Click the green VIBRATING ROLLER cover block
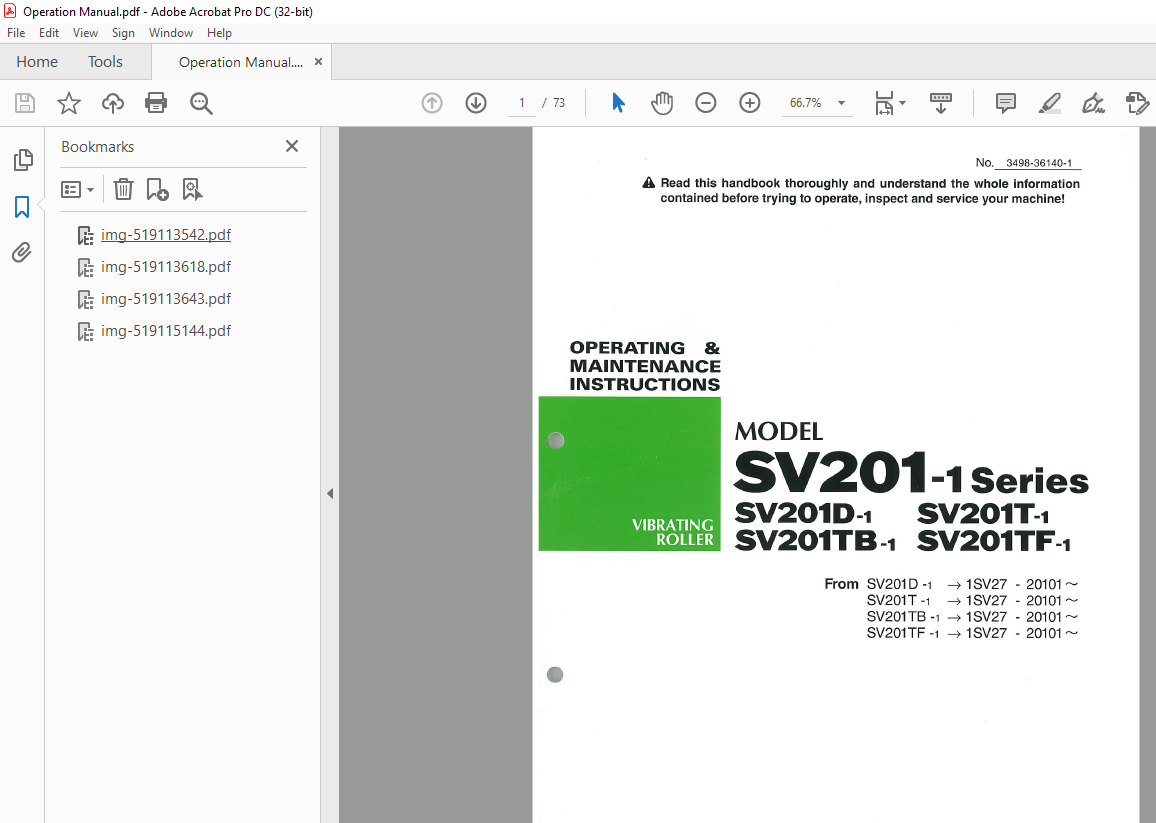Image resolution: width=1156 pixels, height=823 pixels. pos(630,473)
